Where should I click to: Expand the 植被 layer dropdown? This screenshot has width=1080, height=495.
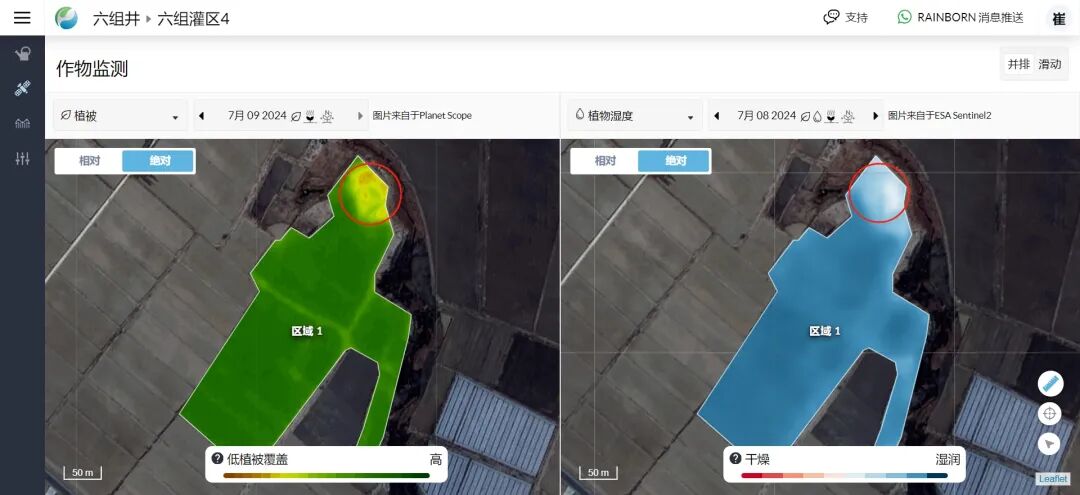point(120,116)
